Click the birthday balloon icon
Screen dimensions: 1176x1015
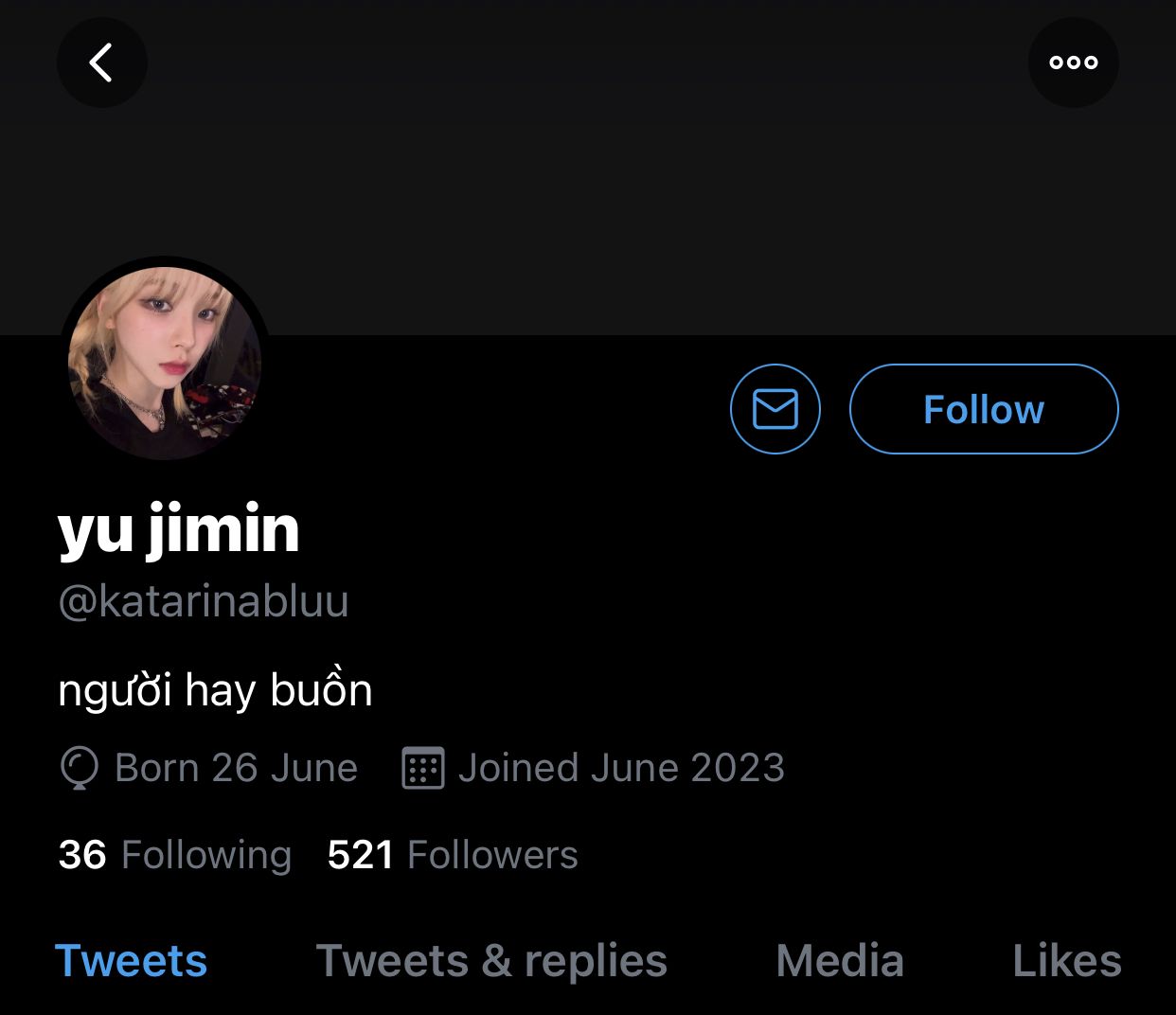pyautogui.click(x=79, y=768)
